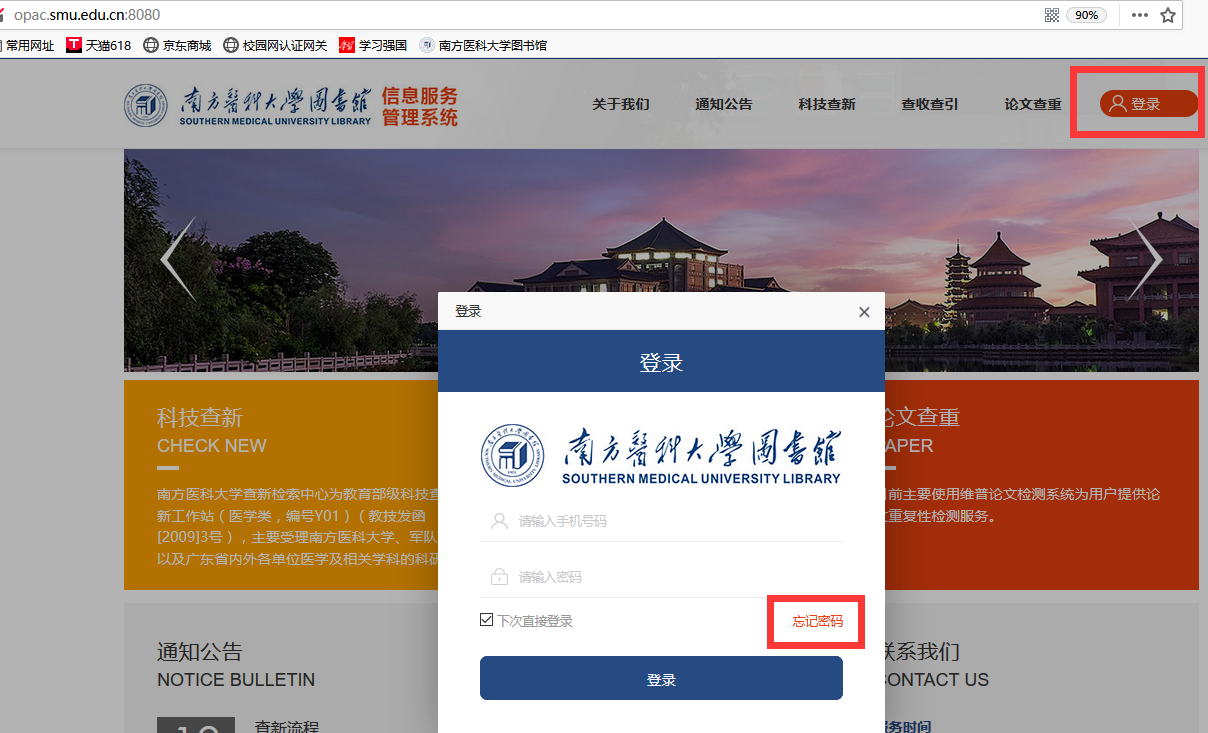The height and width of the screenshot is (733, 1208).
Task: Open the 关于我们 menu item
Action: [x=620, y=104]
